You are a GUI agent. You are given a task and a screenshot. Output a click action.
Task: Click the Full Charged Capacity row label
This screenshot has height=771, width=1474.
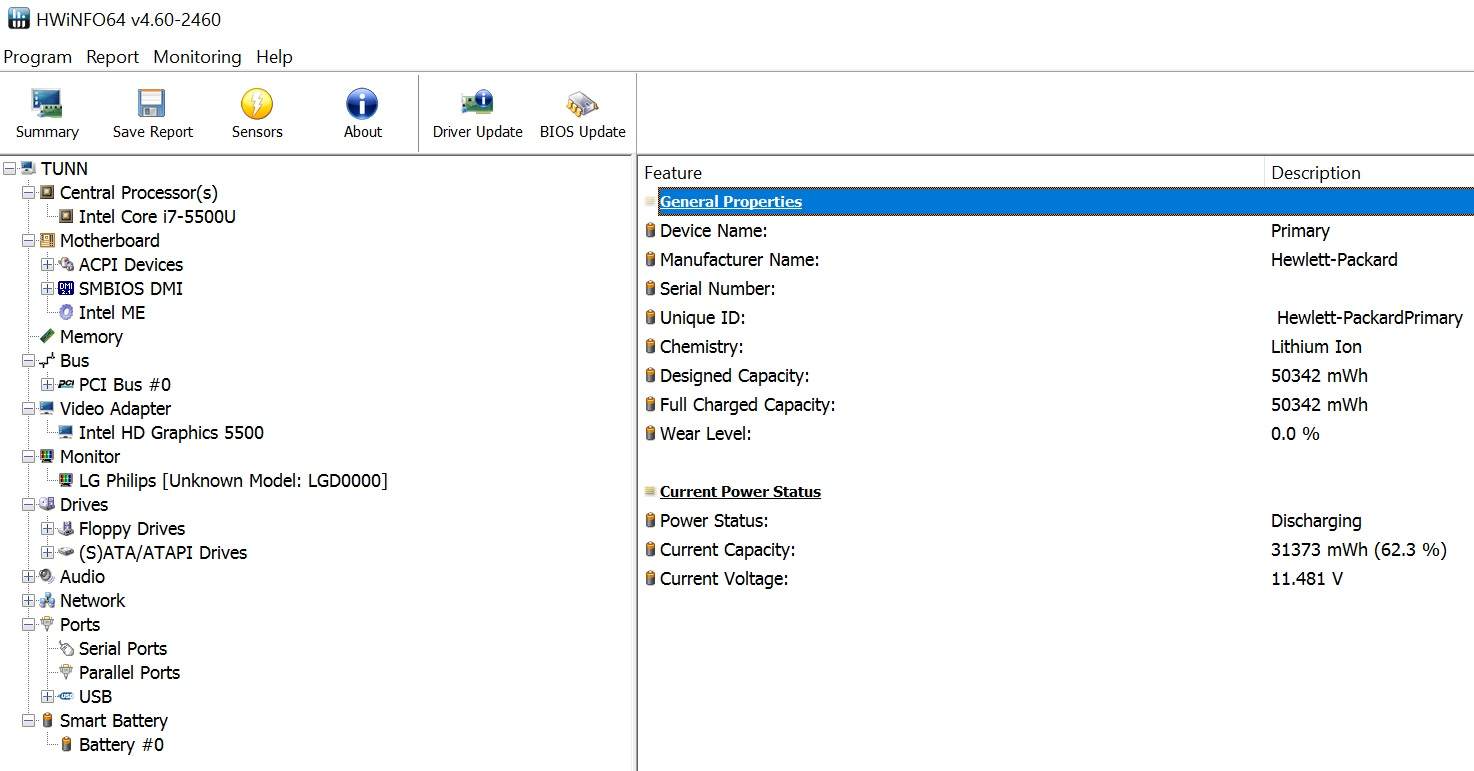(x=747, y=405)
